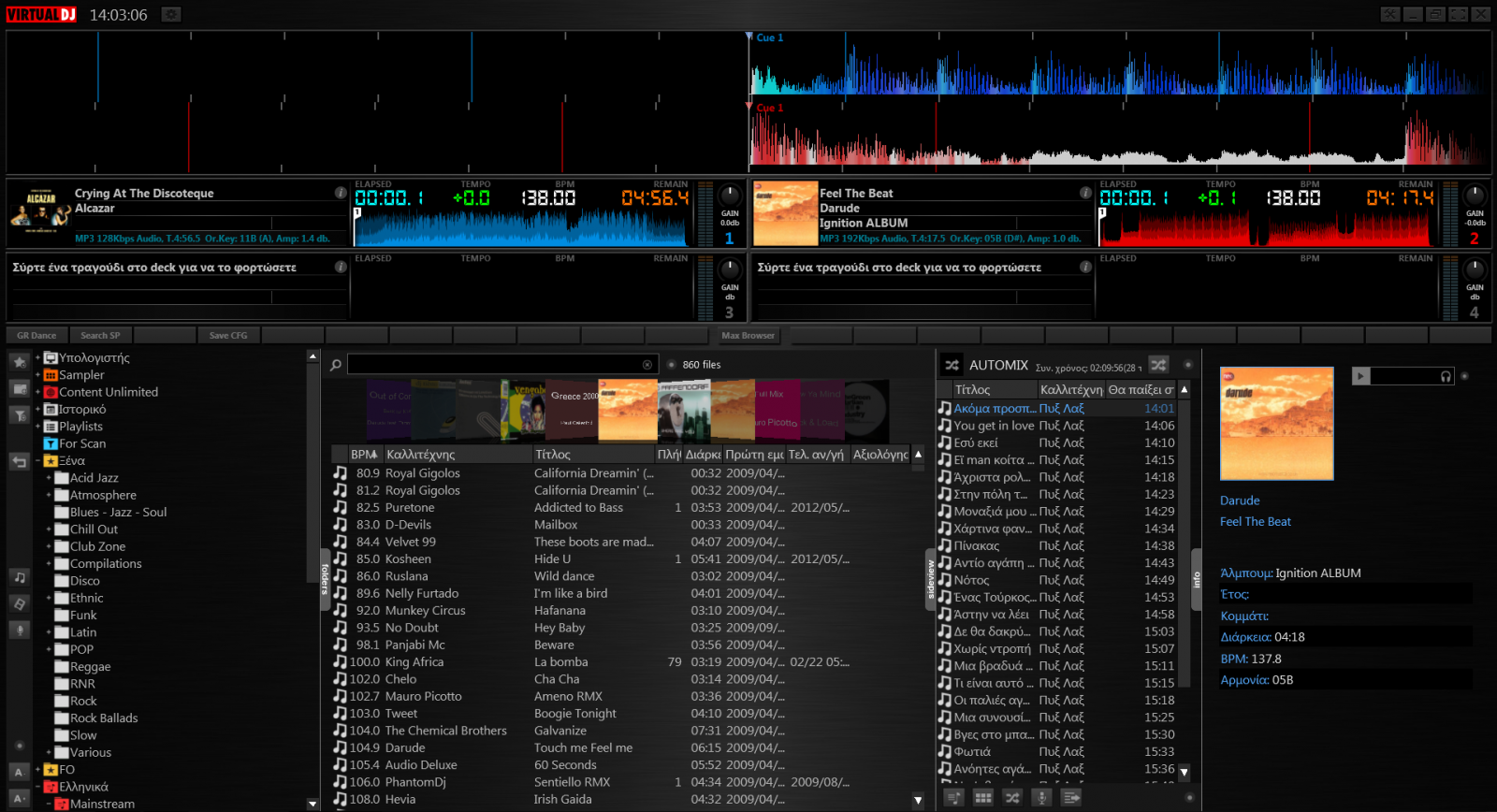Click the Search SP button
This screenshot has height=812, width=1497.
100,335
